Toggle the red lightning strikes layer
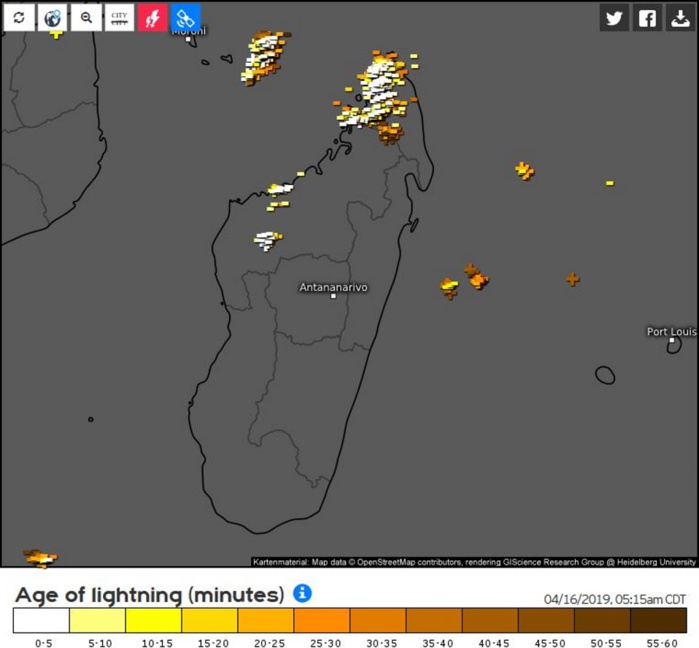The height and width of the screenshot is (648, 699). [x=152, y=18]
